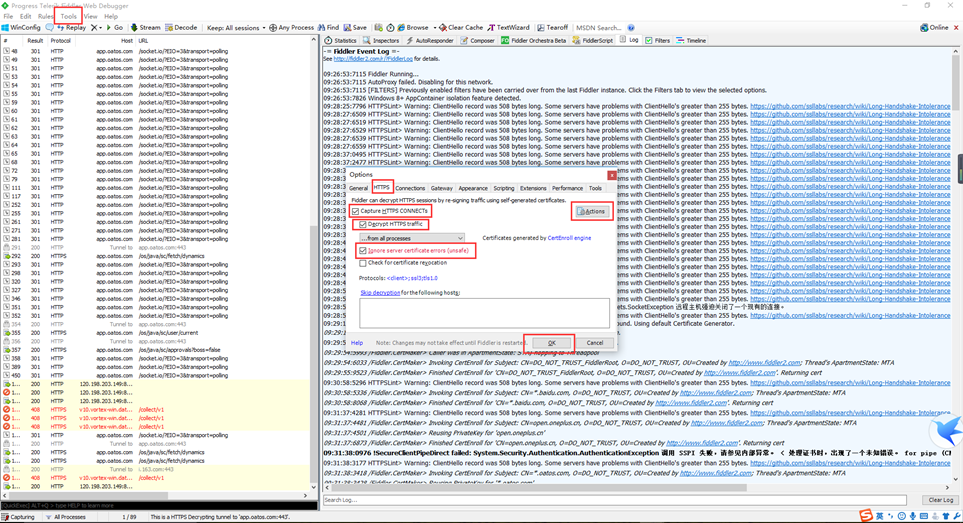Click the screenshot camera icon
The height and width of the screenshot is (523, 963).
click(378, 28)
